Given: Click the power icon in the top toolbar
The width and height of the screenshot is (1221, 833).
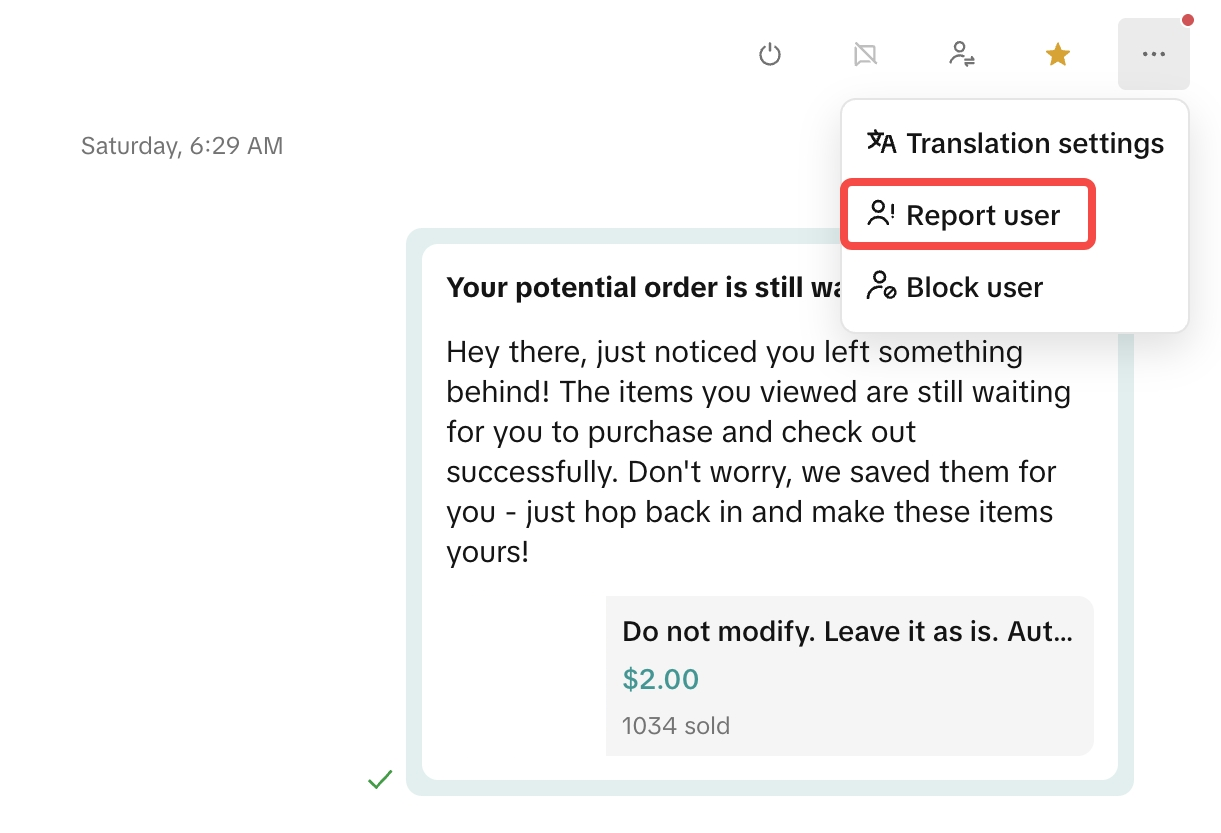Looking at the screenshot, I should [x=769, y=54].
